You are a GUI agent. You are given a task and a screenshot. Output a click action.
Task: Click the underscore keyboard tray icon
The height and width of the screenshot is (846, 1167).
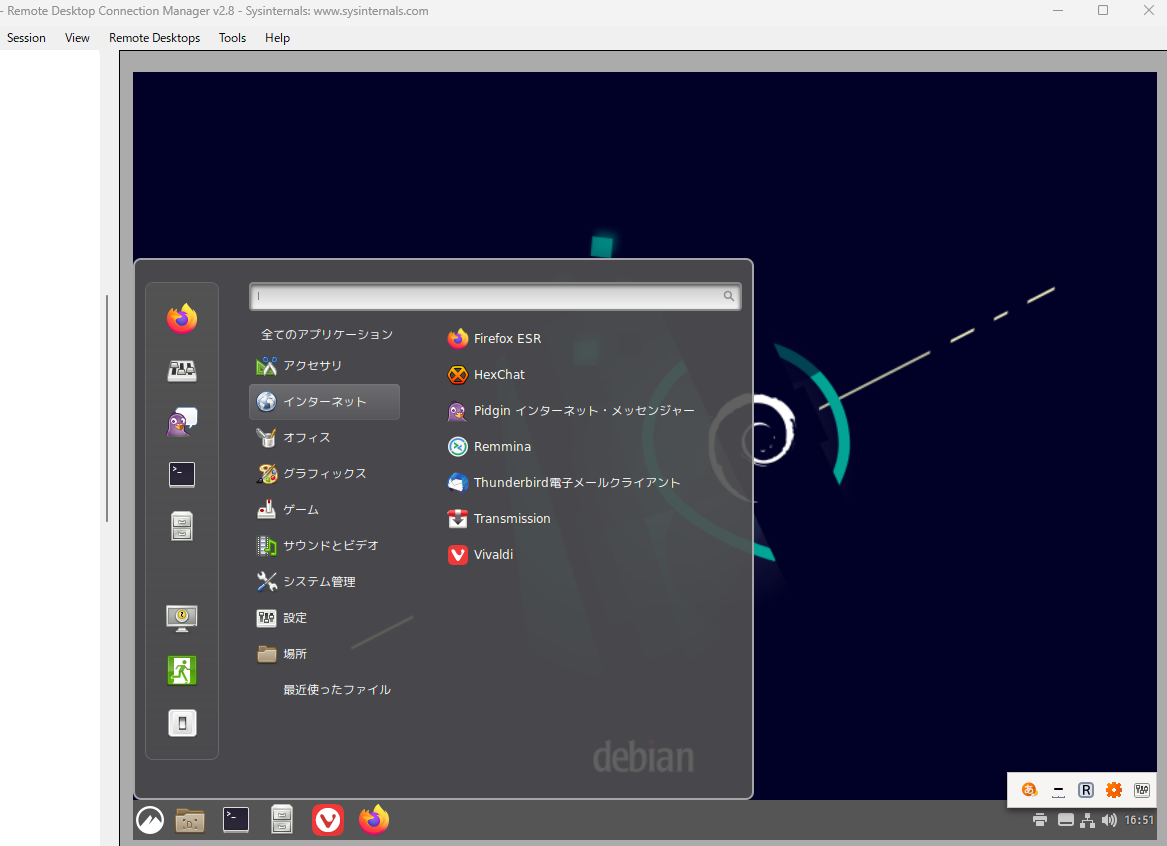click(1058, 791)
